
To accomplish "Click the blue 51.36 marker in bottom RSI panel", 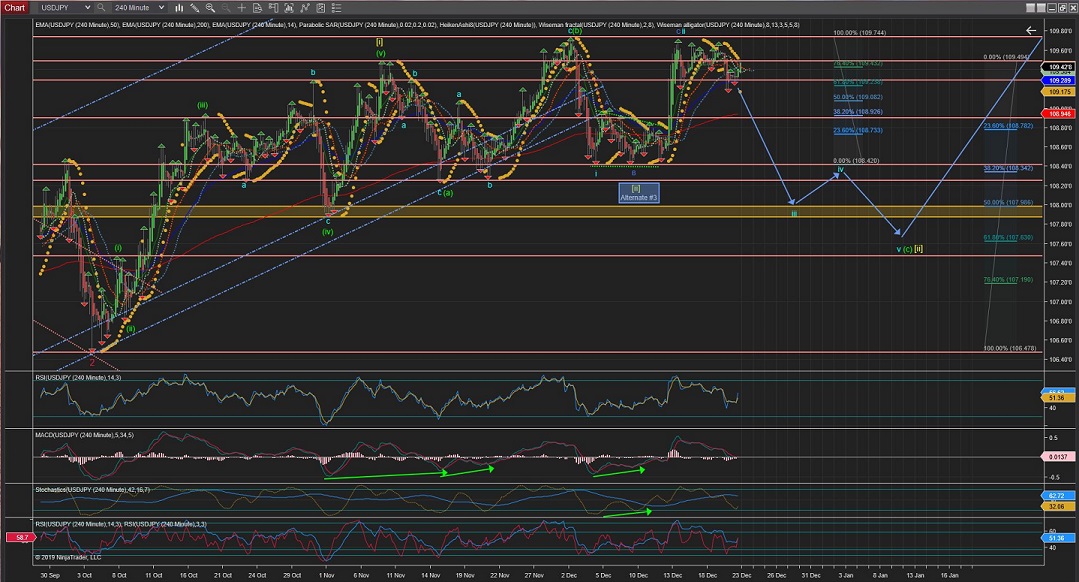I will pyautogui.click(x=1057, y=538).
